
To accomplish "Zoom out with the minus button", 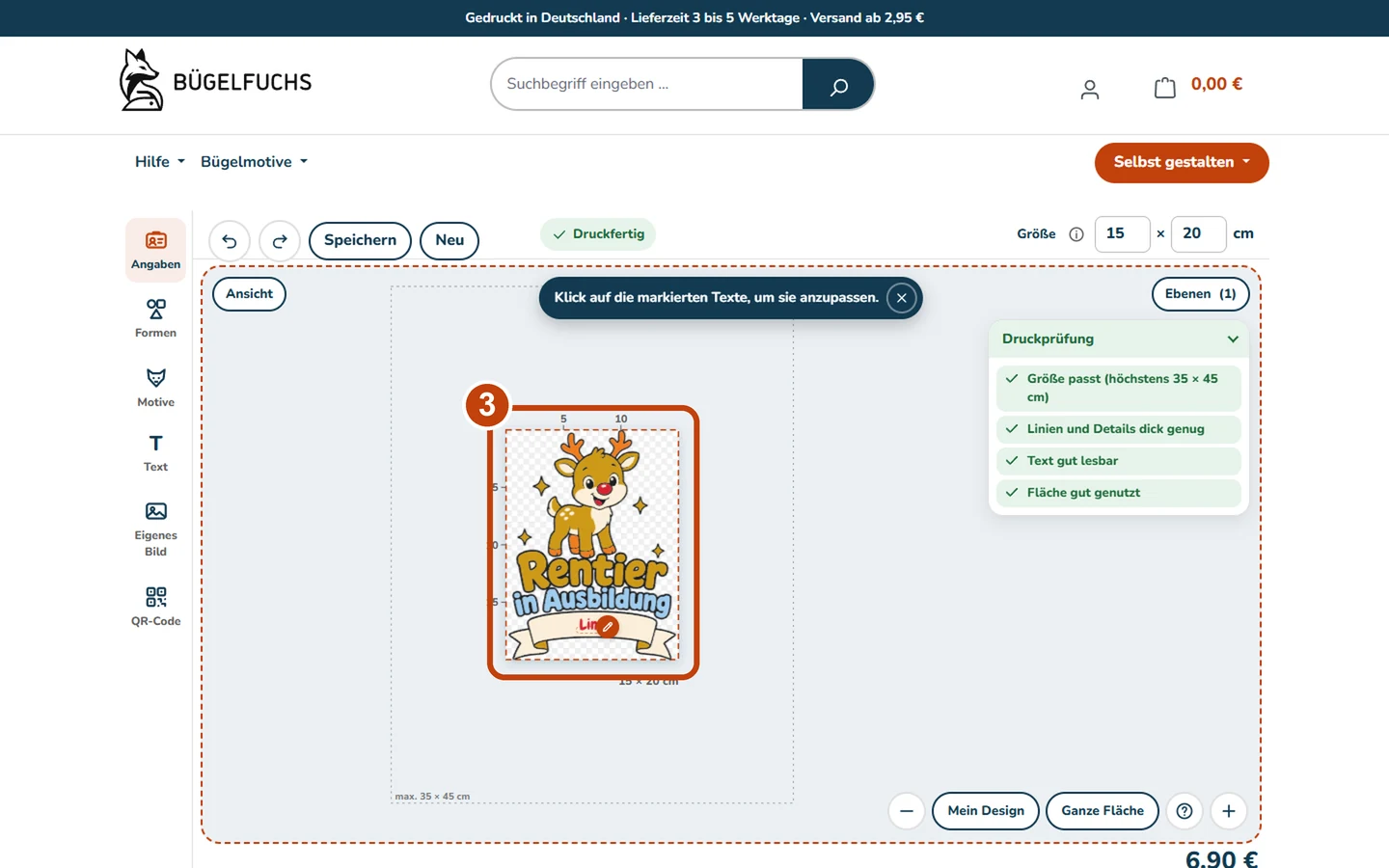I will click(907, 811).
